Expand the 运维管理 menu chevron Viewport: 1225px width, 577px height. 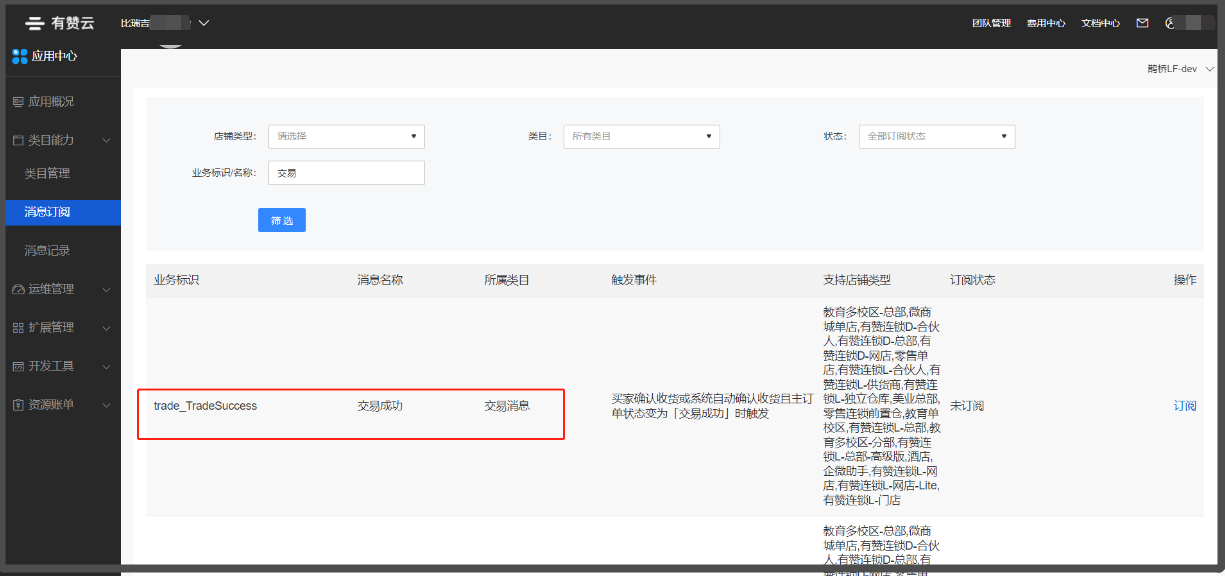pos(107,289)
